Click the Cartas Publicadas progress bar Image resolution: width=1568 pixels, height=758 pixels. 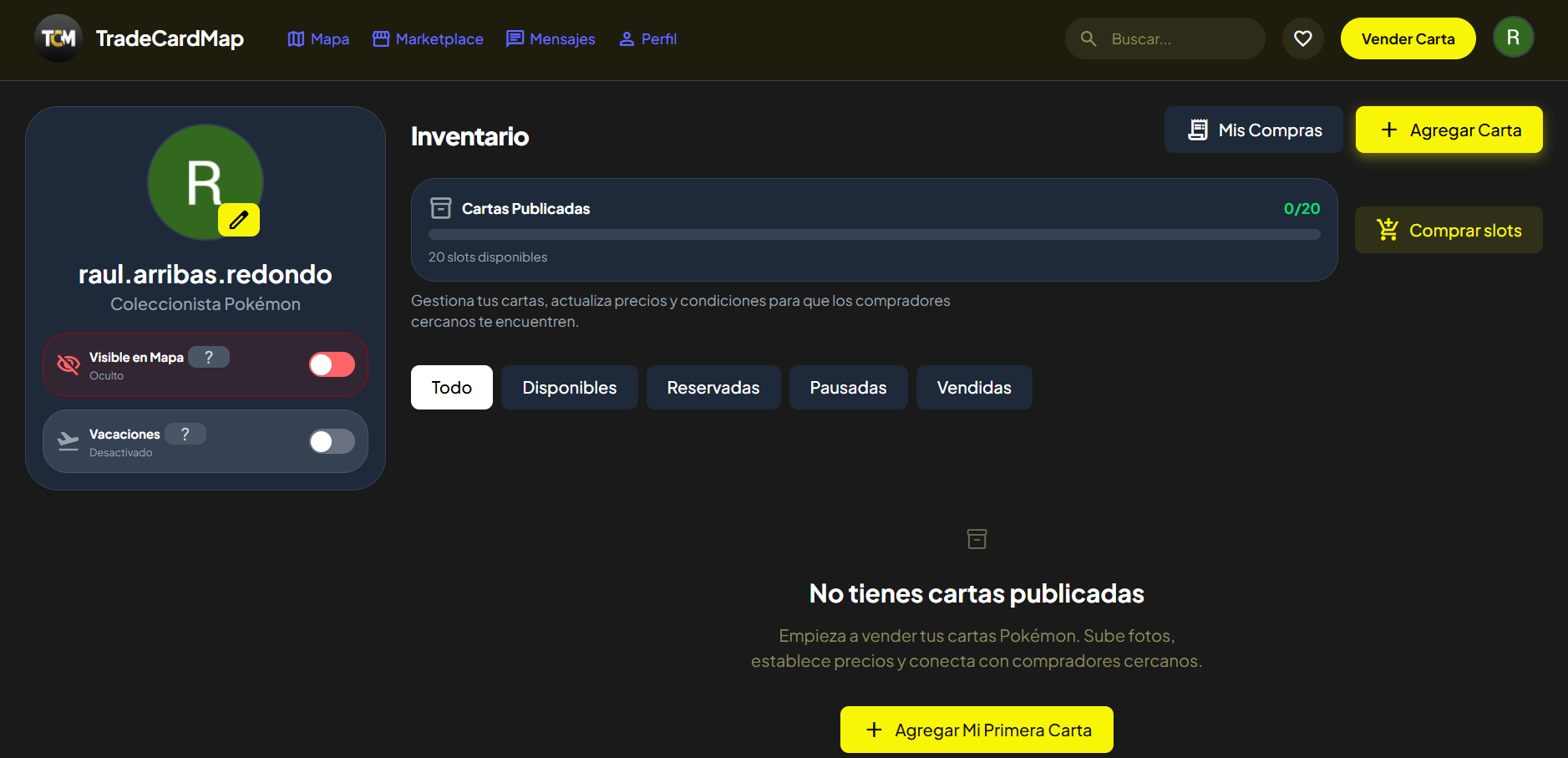(875, 235)
